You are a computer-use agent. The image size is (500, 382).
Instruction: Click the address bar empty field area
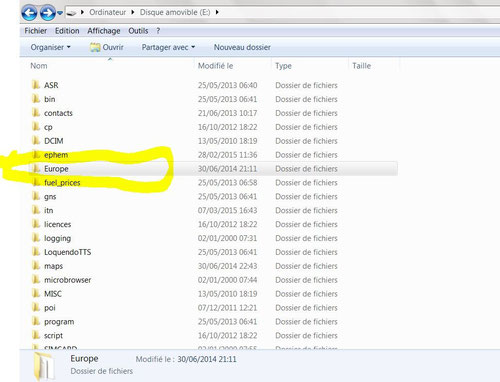(360, 12)
